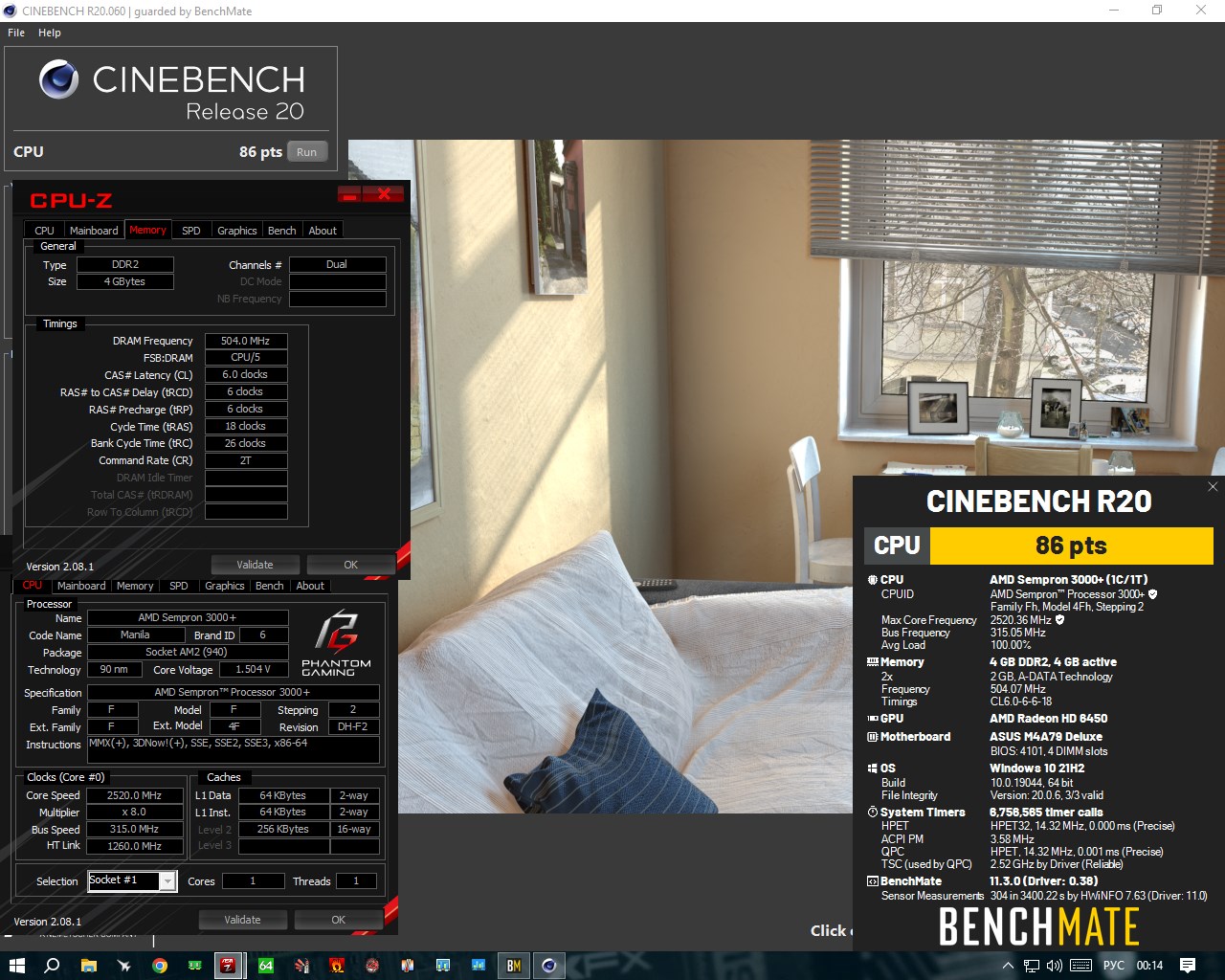Open File Explorer from the taskbar
Screen dimensions: 1225x980
point(88,966)
